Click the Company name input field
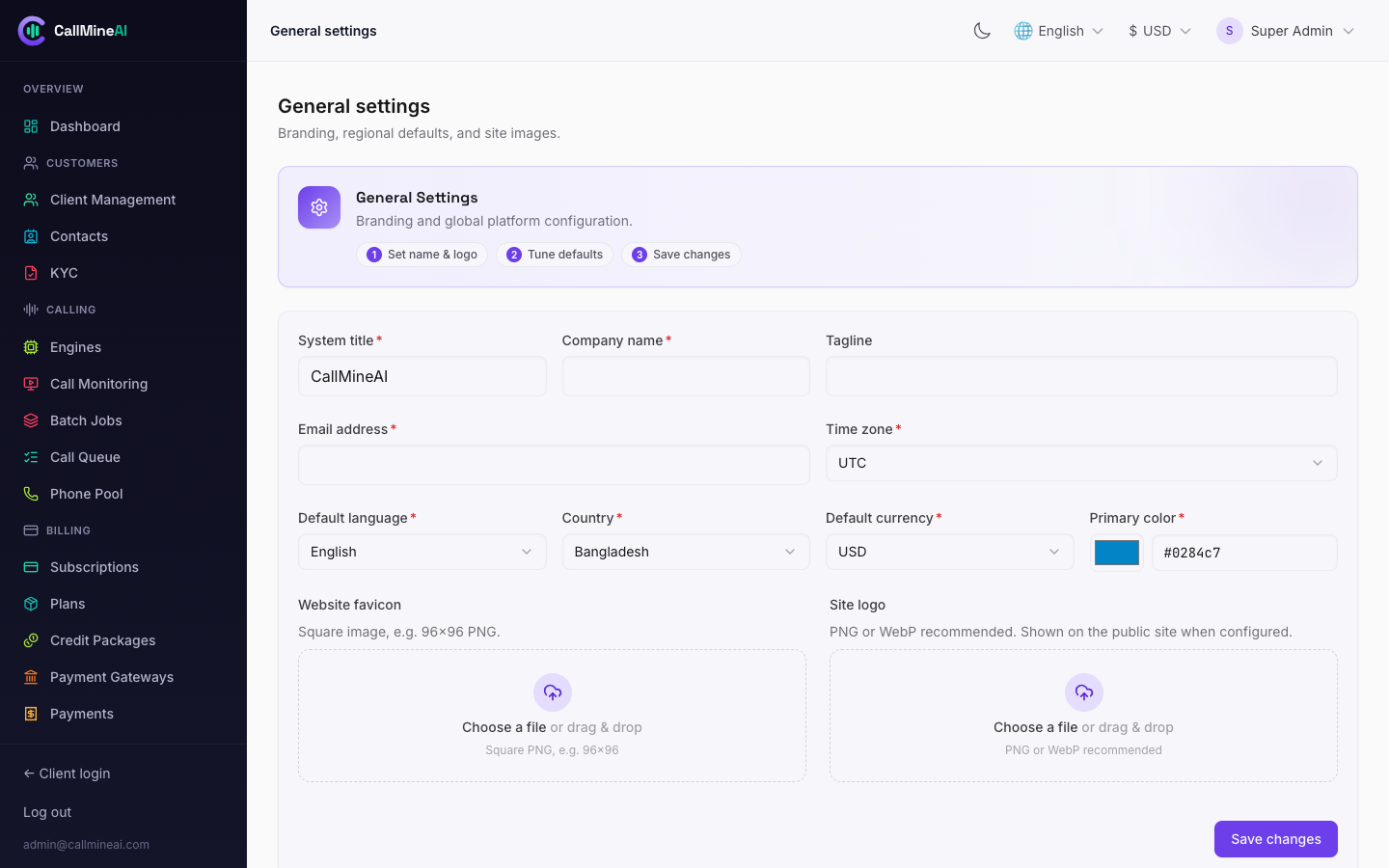 pos(686,376)
